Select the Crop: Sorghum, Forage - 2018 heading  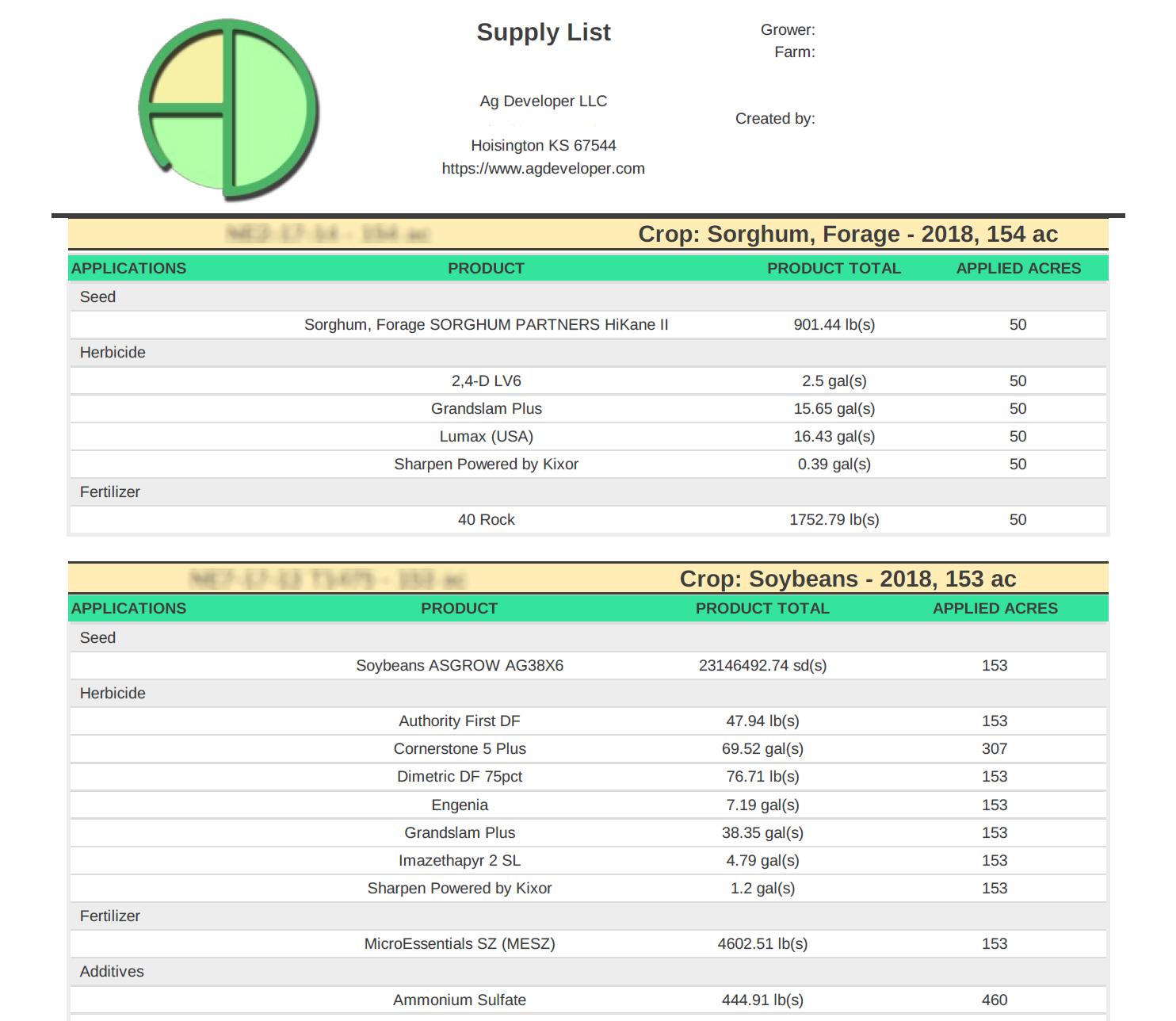click(848, 234)
